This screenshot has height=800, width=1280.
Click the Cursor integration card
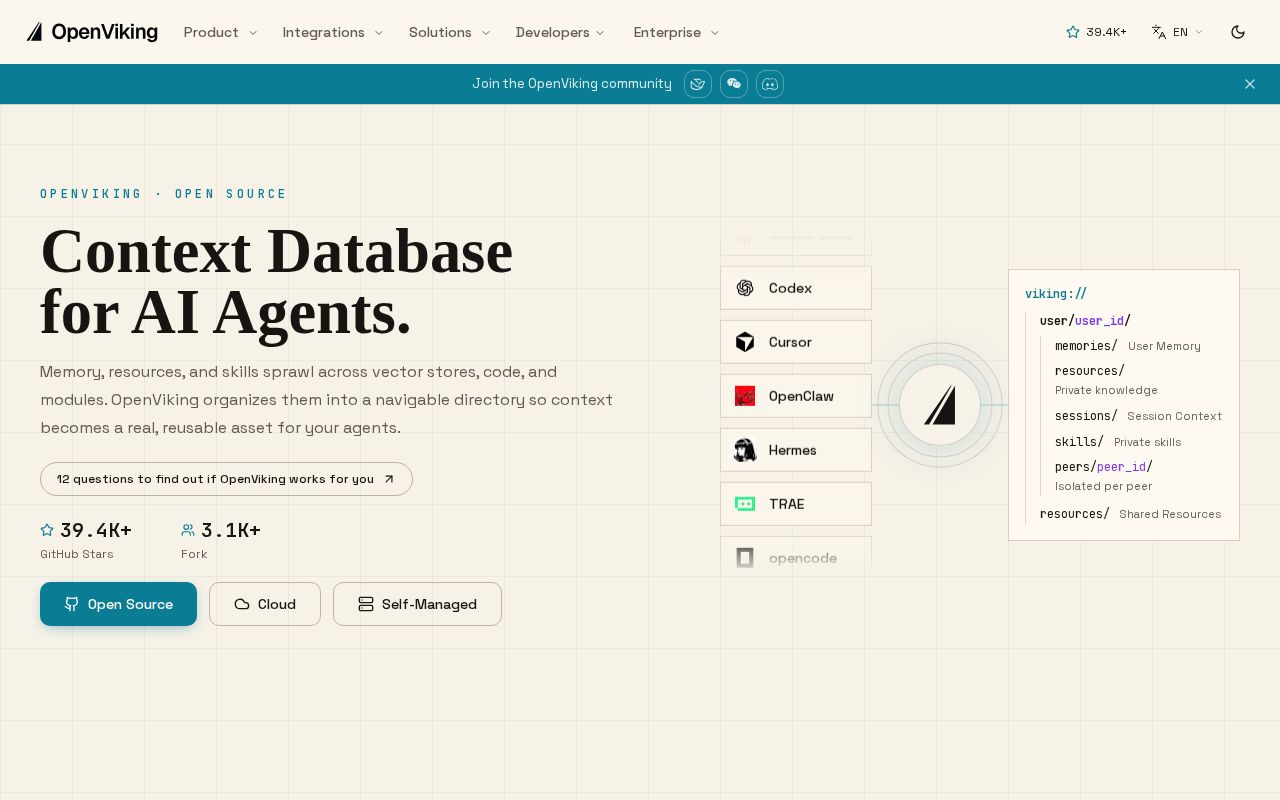(x=796, y=342)
